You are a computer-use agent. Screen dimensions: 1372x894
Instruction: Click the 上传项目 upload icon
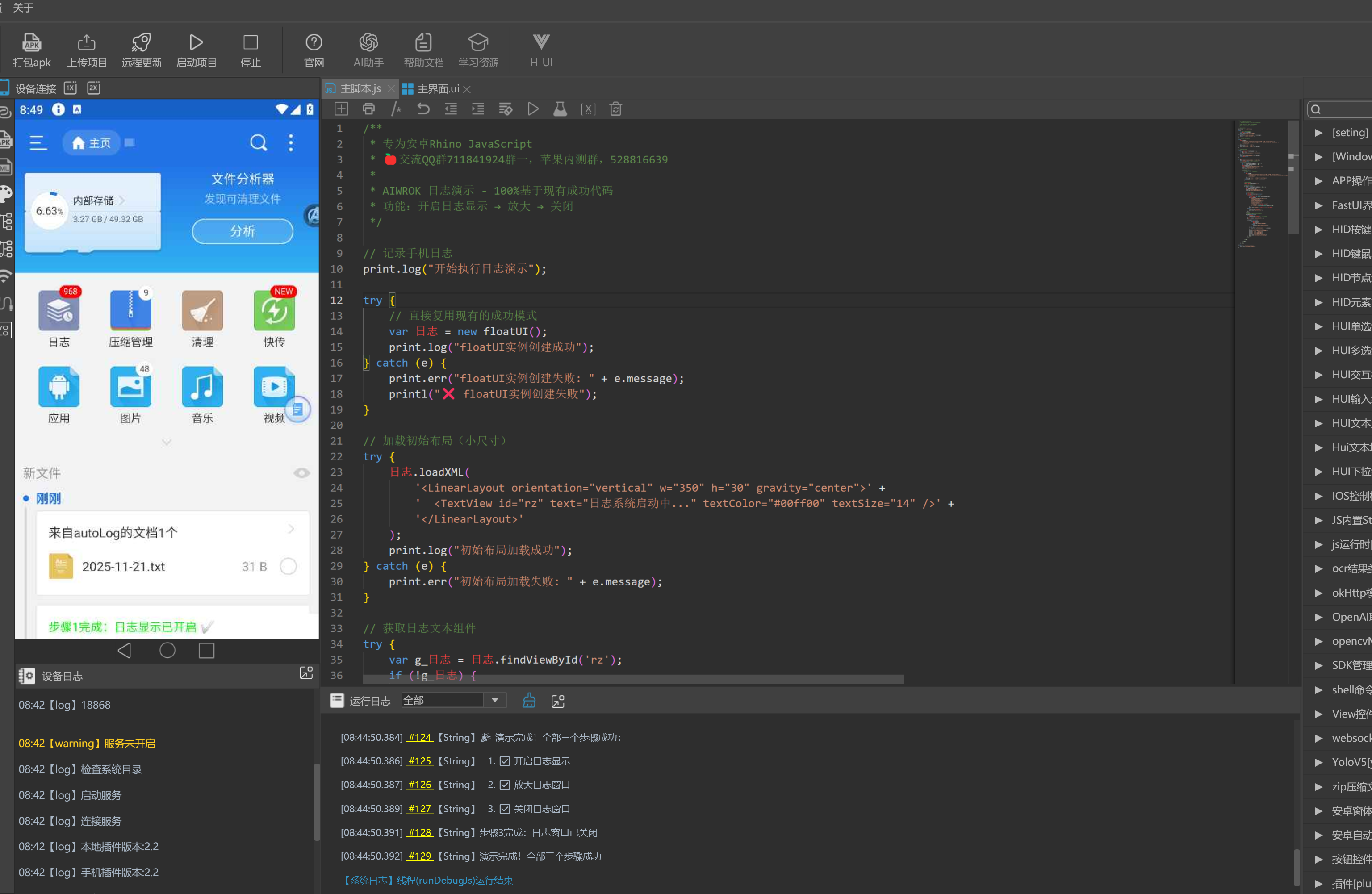pos(87,43)
